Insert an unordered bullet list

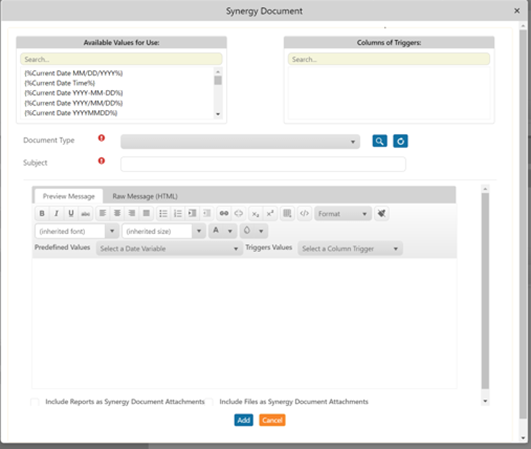[163, 213]
